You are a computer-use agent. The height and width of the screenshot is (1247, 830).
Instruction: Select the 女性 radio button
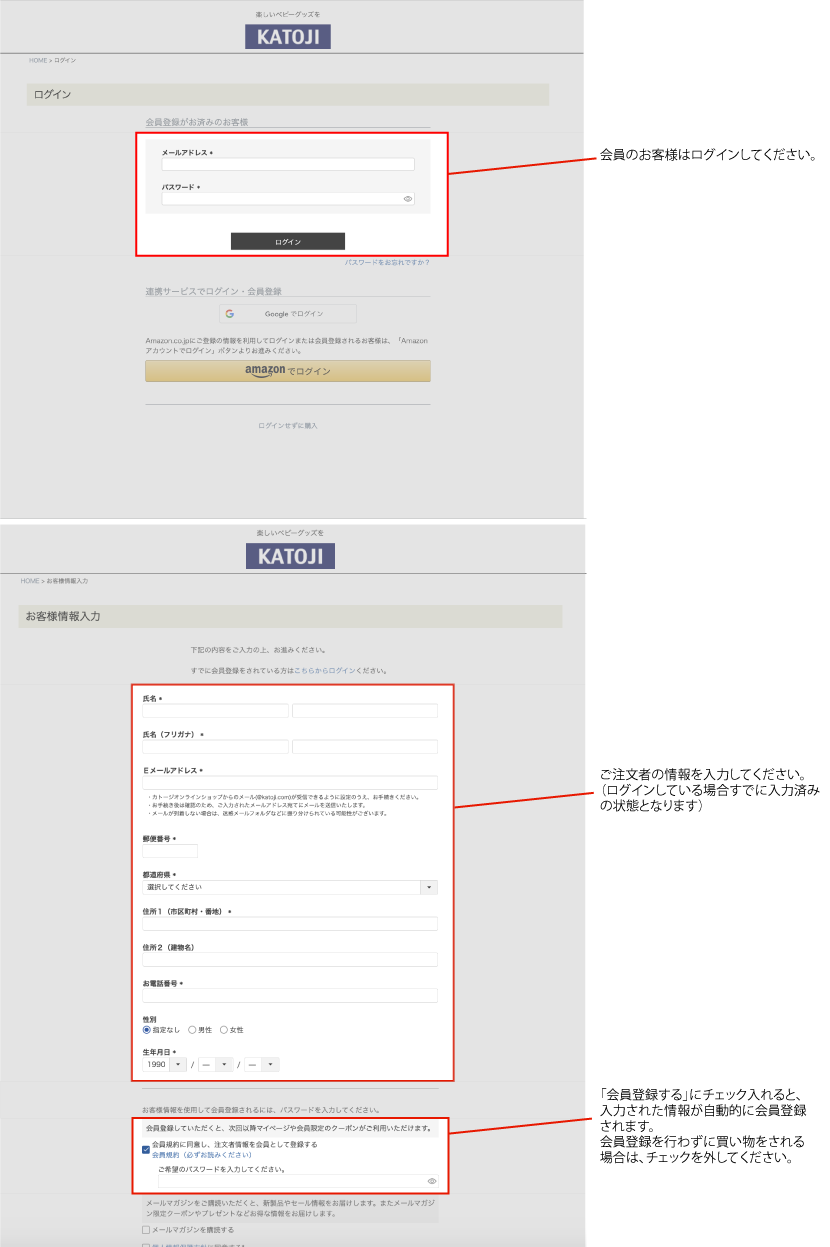(x=224, y=1029)
